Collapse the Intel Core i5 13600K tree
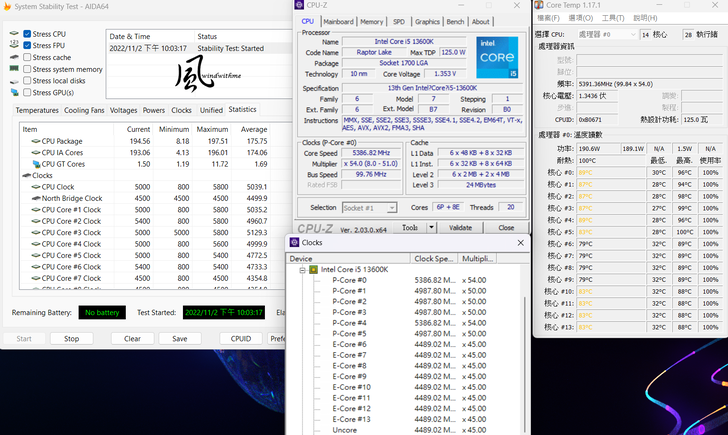 click(301, 270)
